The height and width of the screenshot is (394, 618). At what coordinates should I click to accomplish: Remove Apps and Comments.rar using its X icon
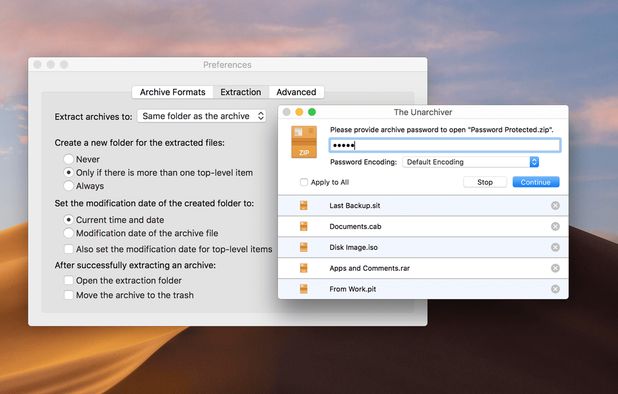(555, 268)
